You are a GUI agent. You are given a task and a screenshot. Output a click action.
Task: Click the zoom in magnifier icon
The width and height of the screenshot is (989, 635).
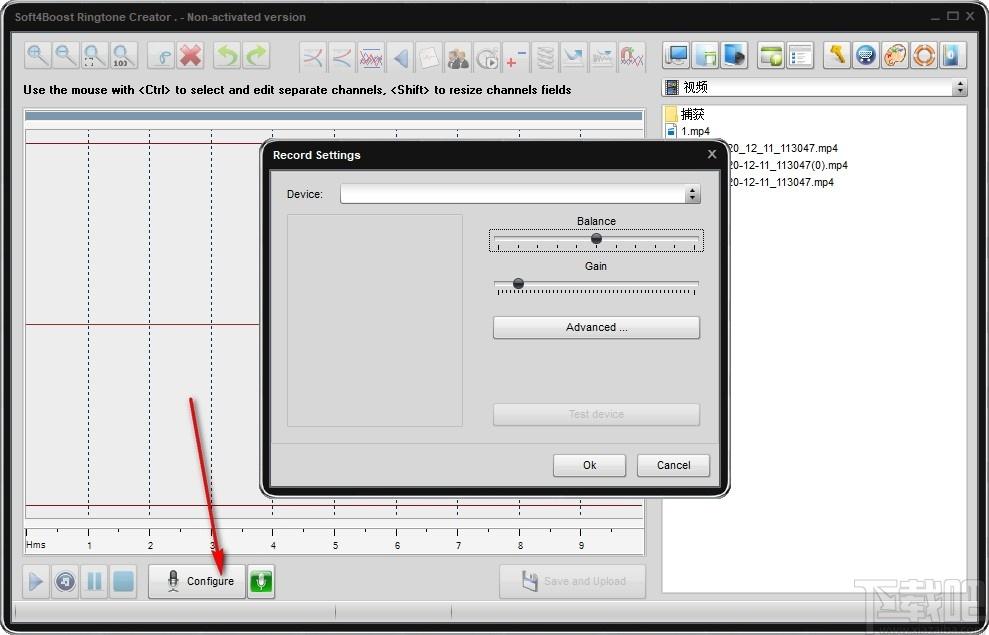[x=37, y=56]
